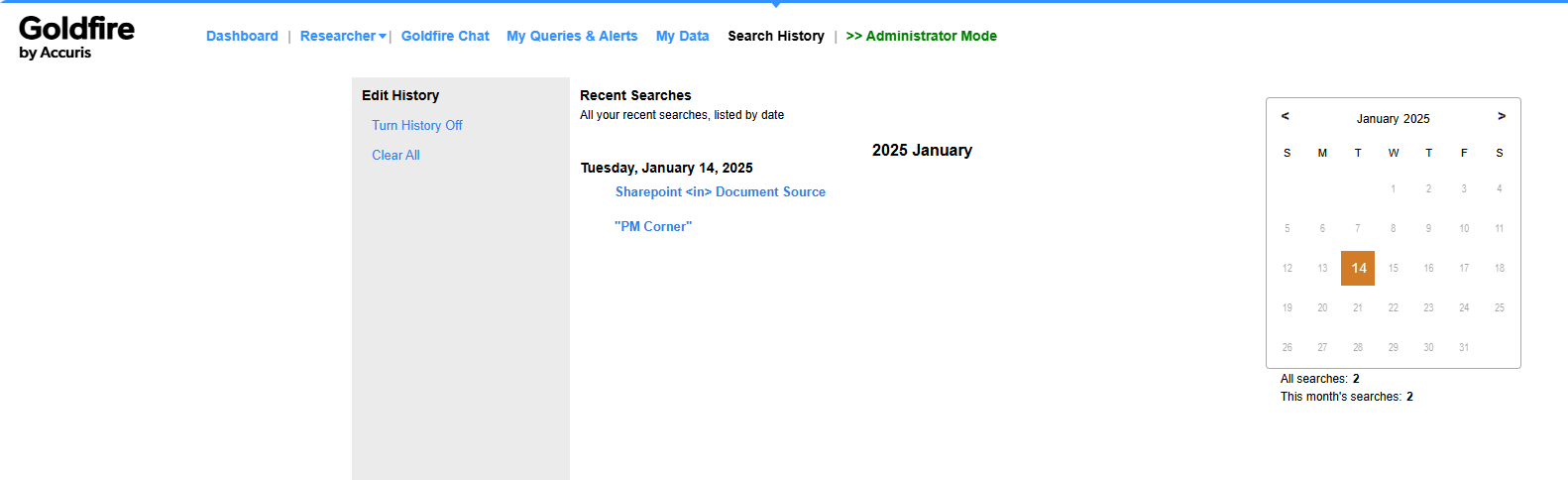
Task: Click the January 2025 calendar title
Action: point(1393,119)
